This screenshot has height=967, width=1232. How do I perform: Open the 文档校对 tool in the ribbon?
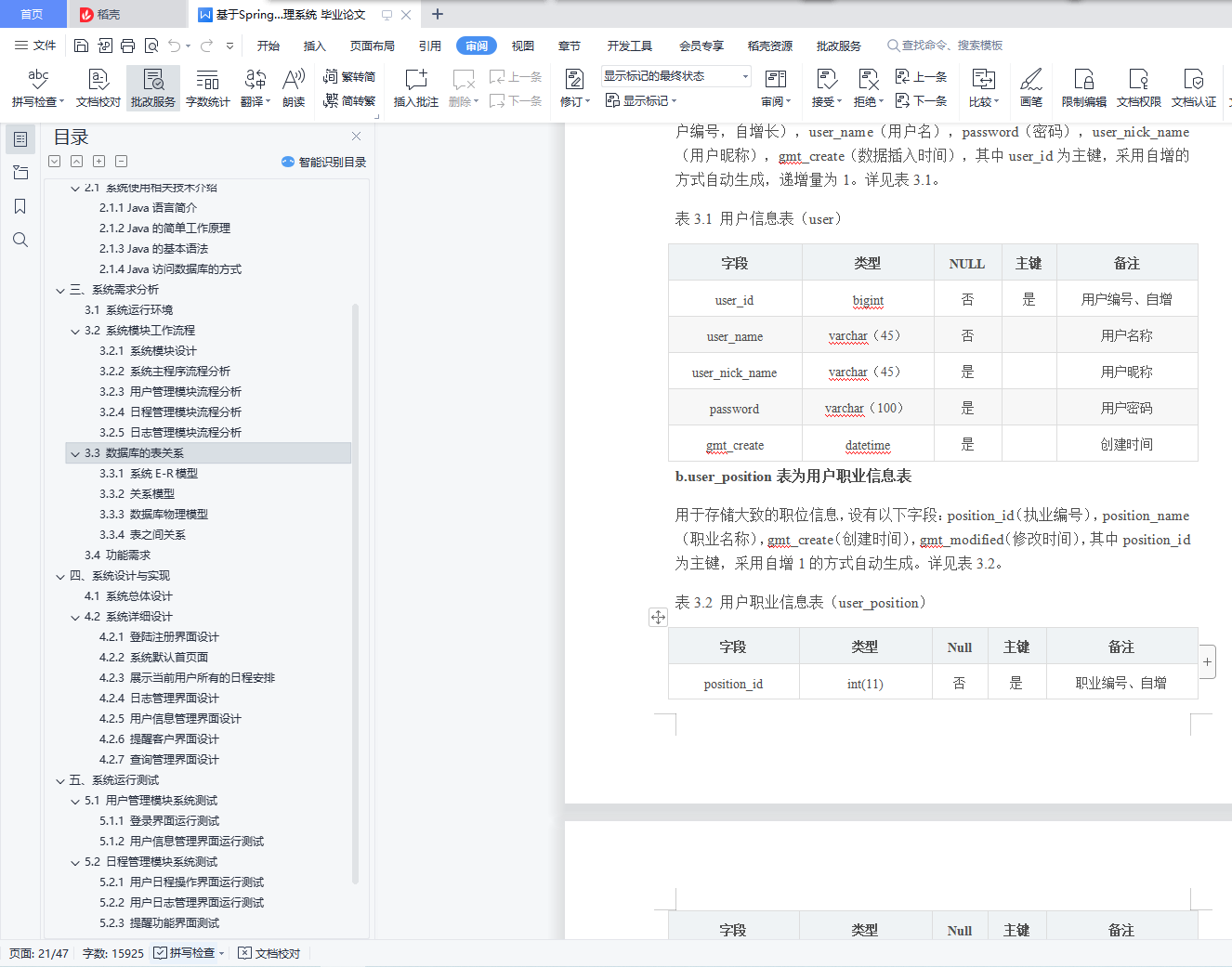(98, 88)
